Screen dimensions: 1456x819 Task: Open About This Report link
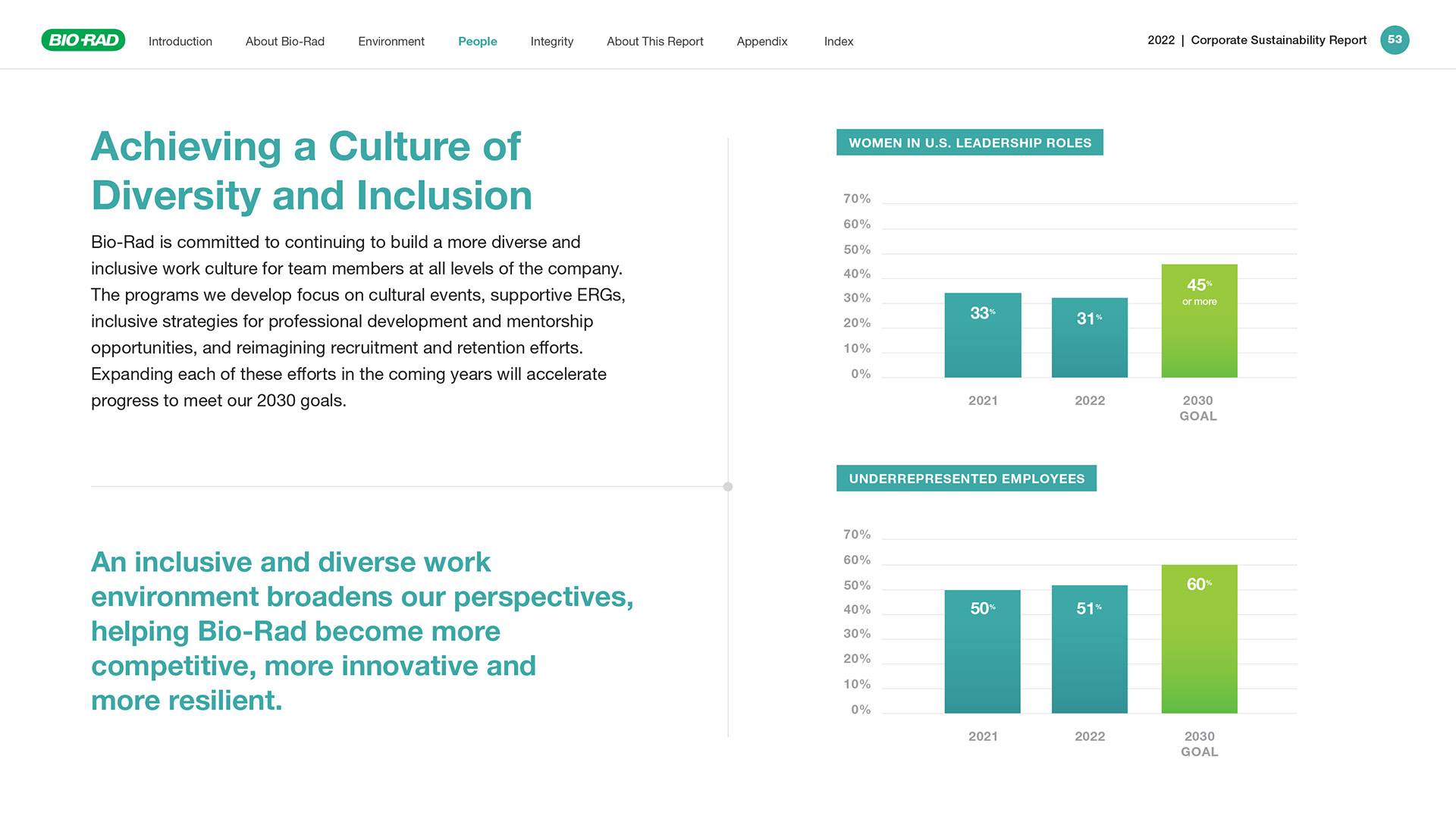click(x=655, y=41)
